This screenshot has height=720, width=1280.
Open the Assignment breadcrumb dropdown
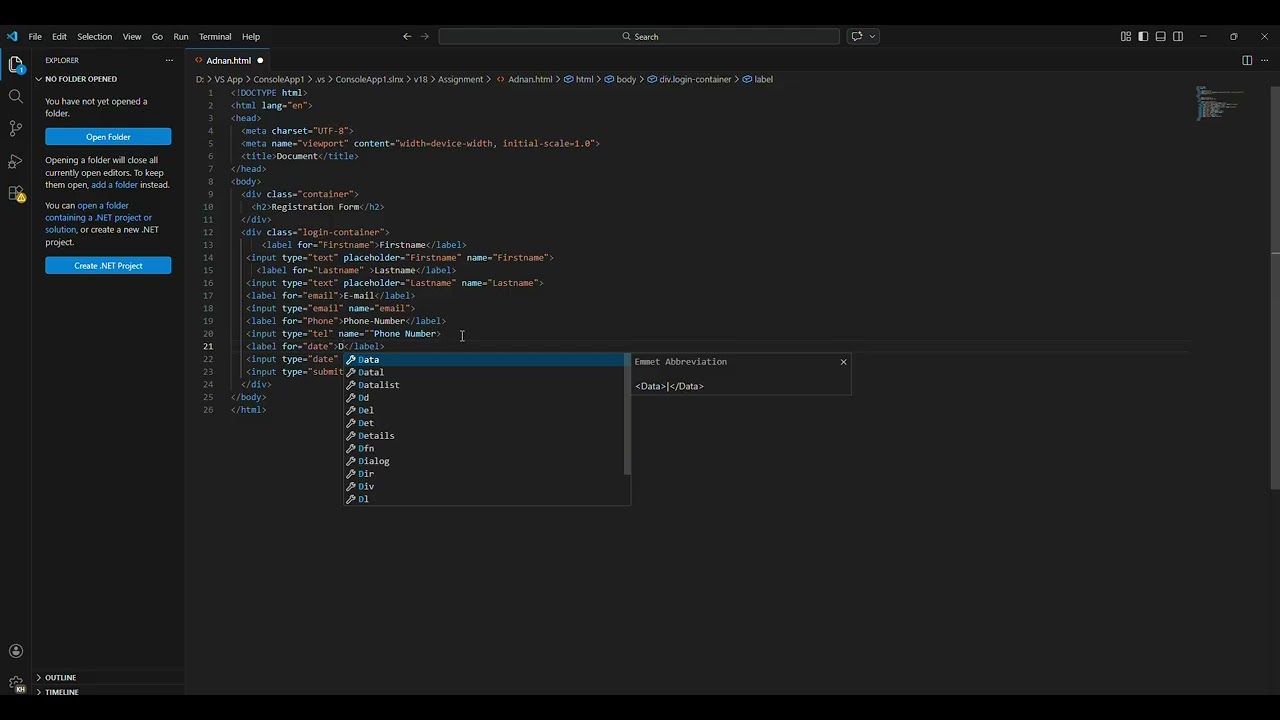tap(460, 79)
